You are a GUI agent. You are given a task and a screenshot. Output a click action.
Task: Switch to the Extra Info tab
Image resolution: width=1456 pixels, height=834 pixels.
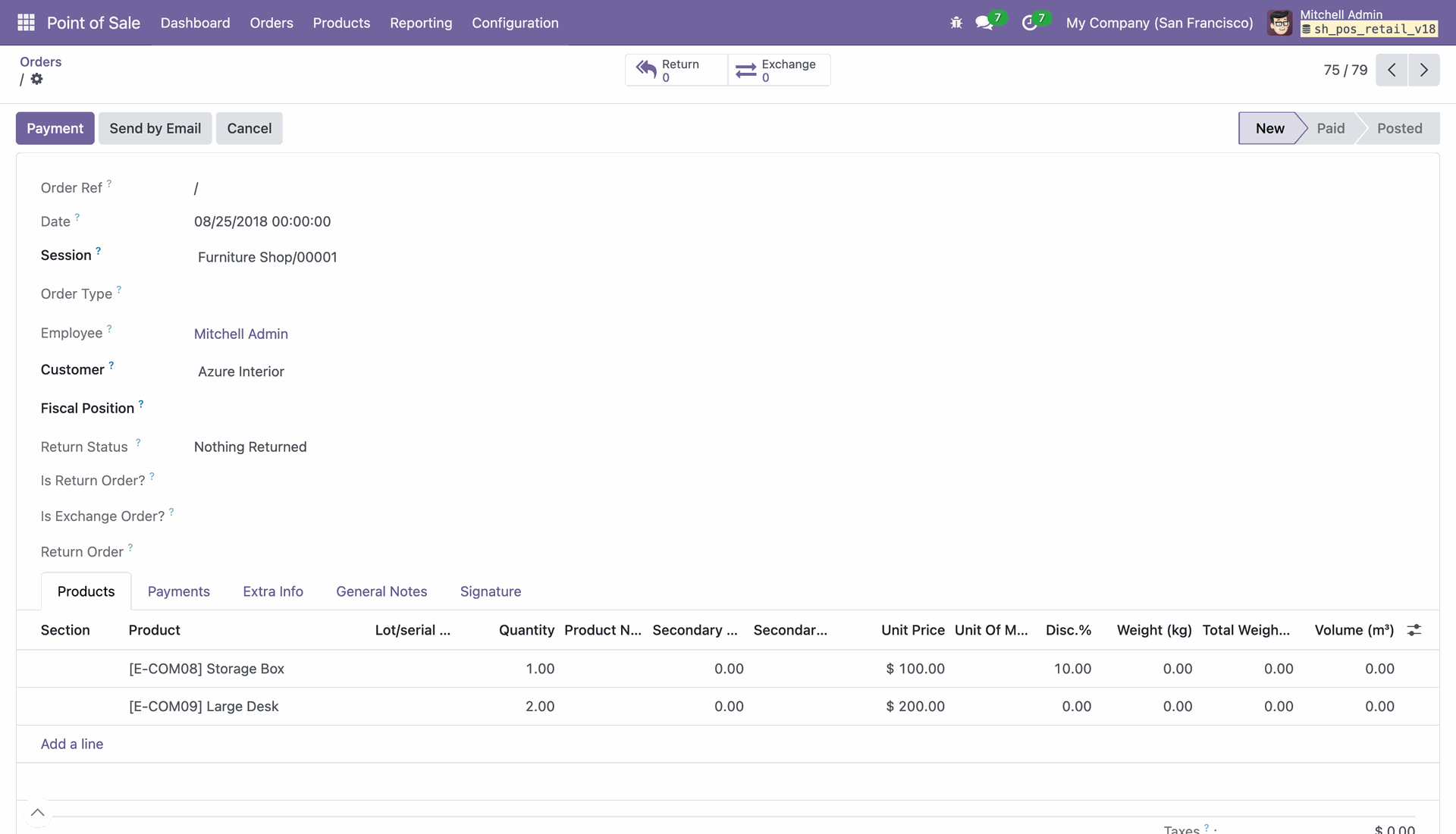(x=273, y=591)
